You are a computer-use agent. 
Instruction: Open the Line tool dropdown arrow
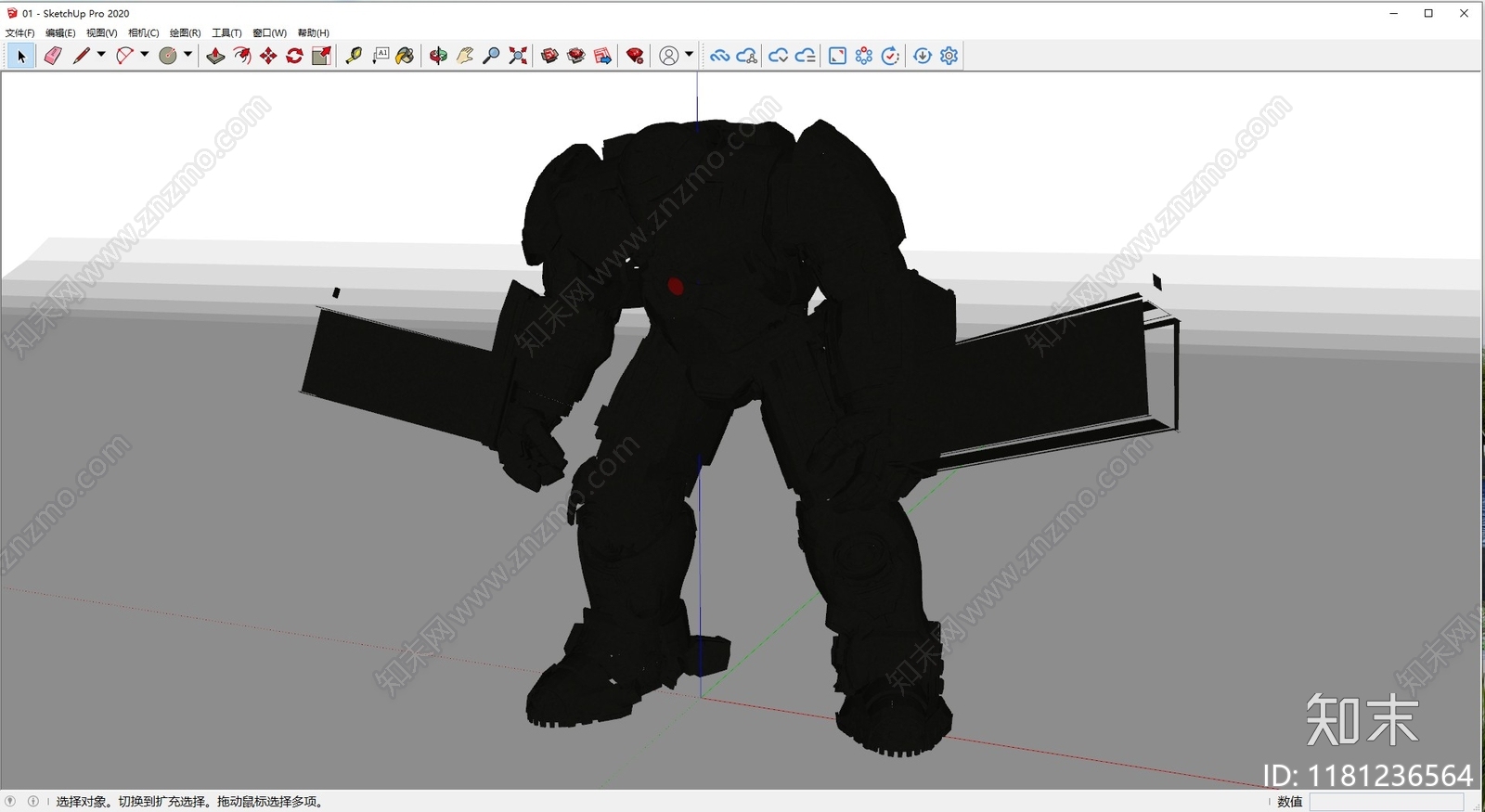[x=101, y=55]
